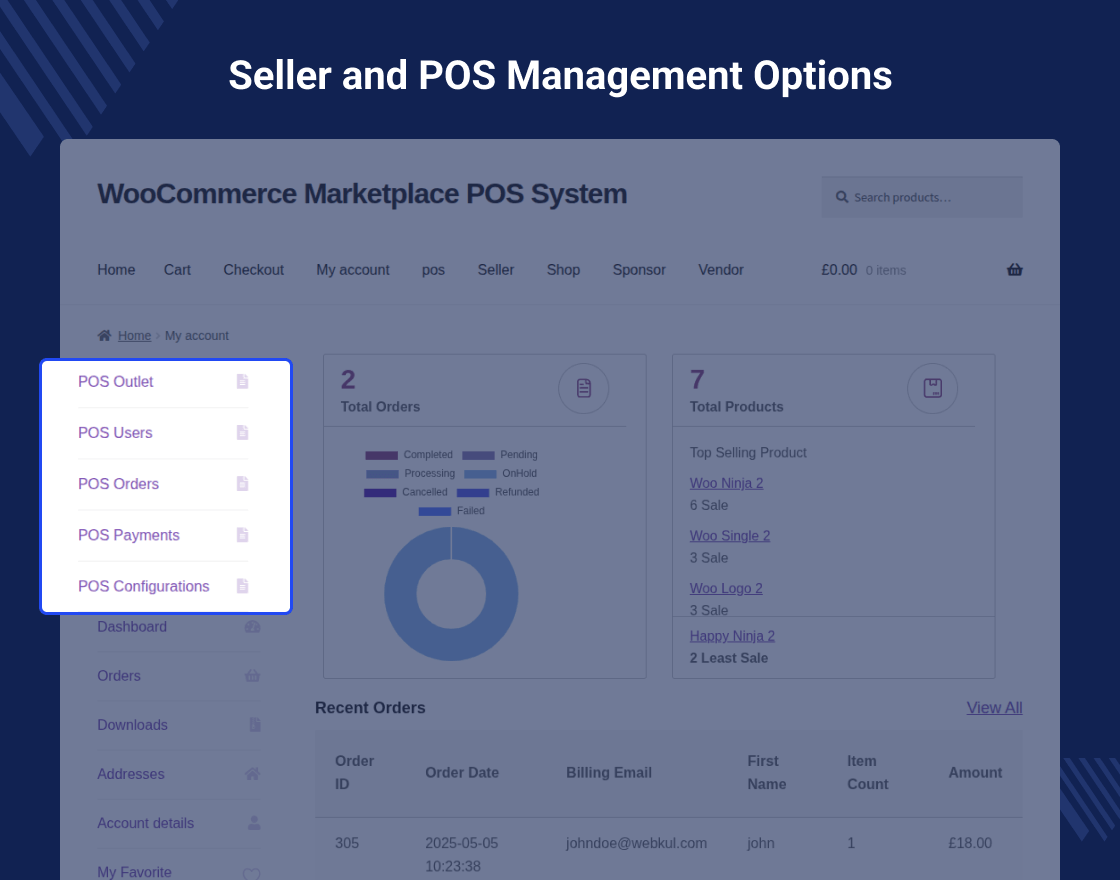The height and width of the screenshot is (880, 1120).
Task: Click the £18.00 amount cell
Action: [x=970, y=843]
